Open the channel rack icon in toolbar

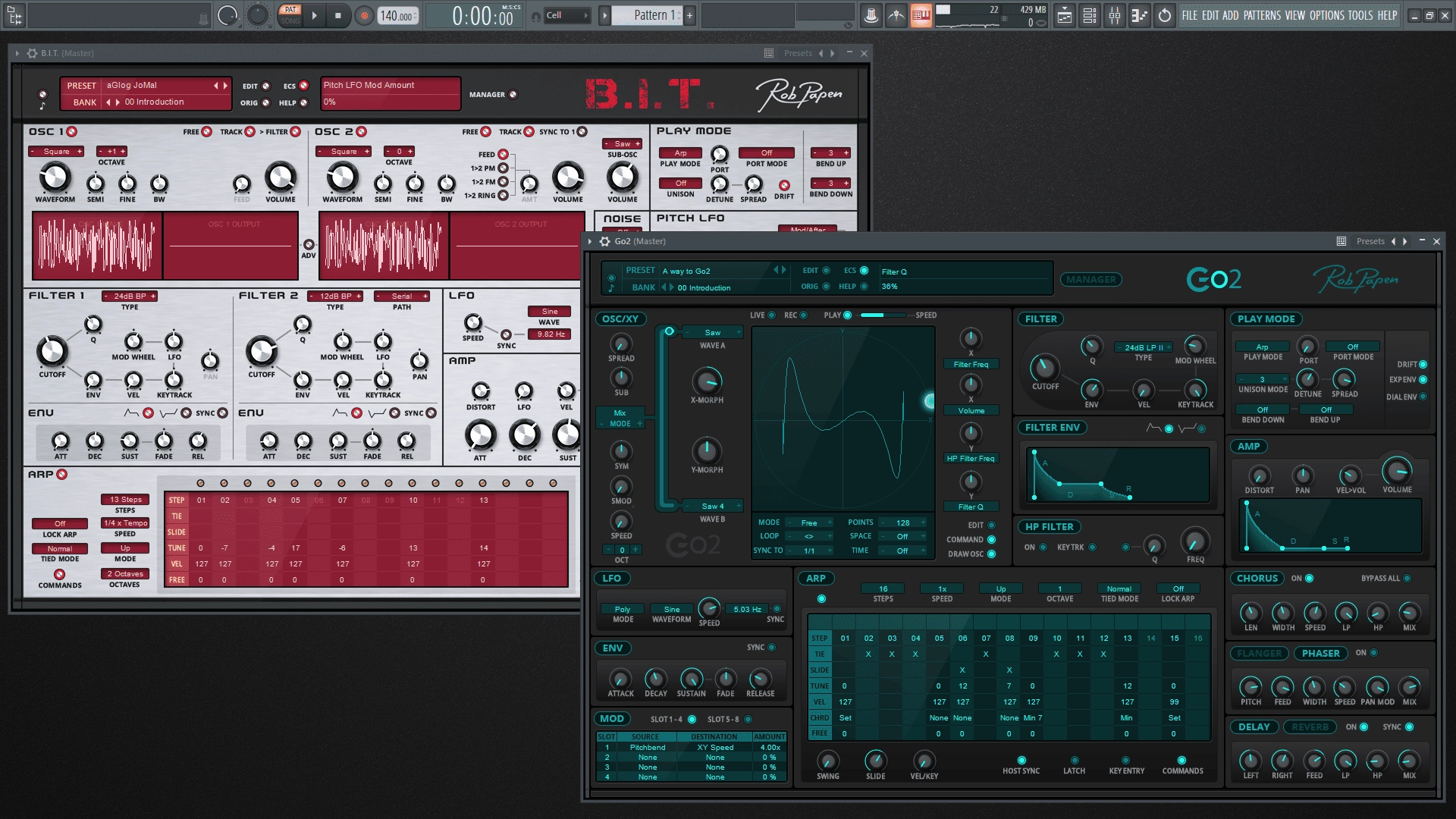click(x=1090, y=15)
